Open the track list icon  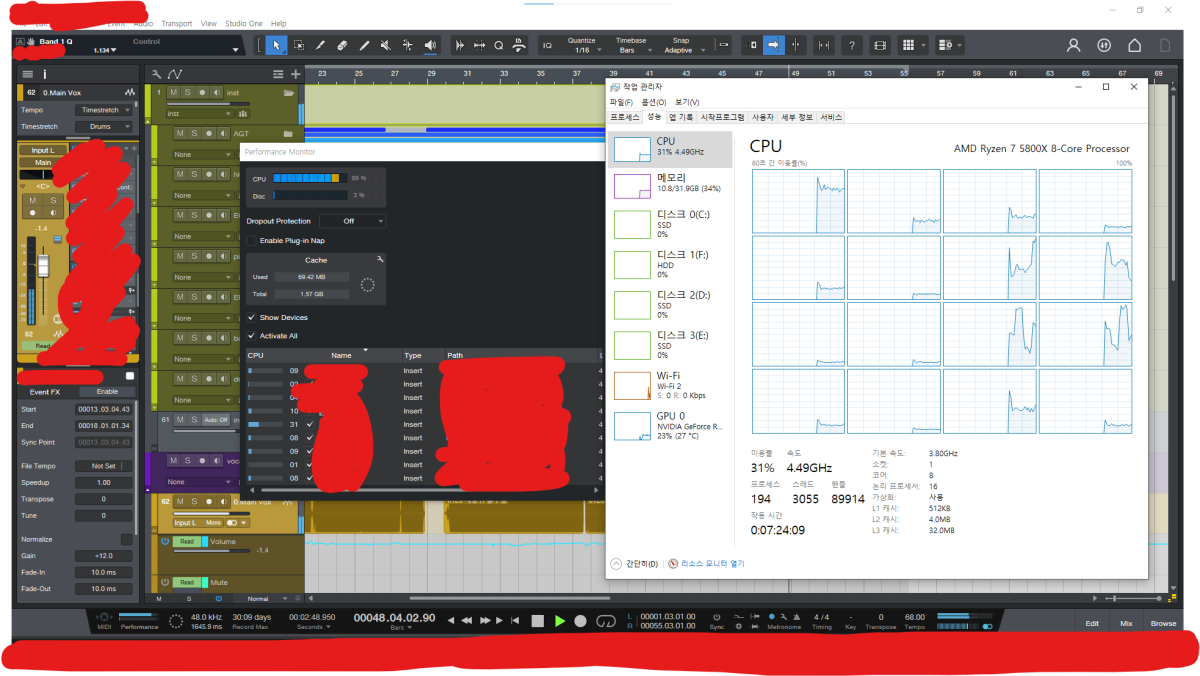pyautogui.click(x=278, y=74)
